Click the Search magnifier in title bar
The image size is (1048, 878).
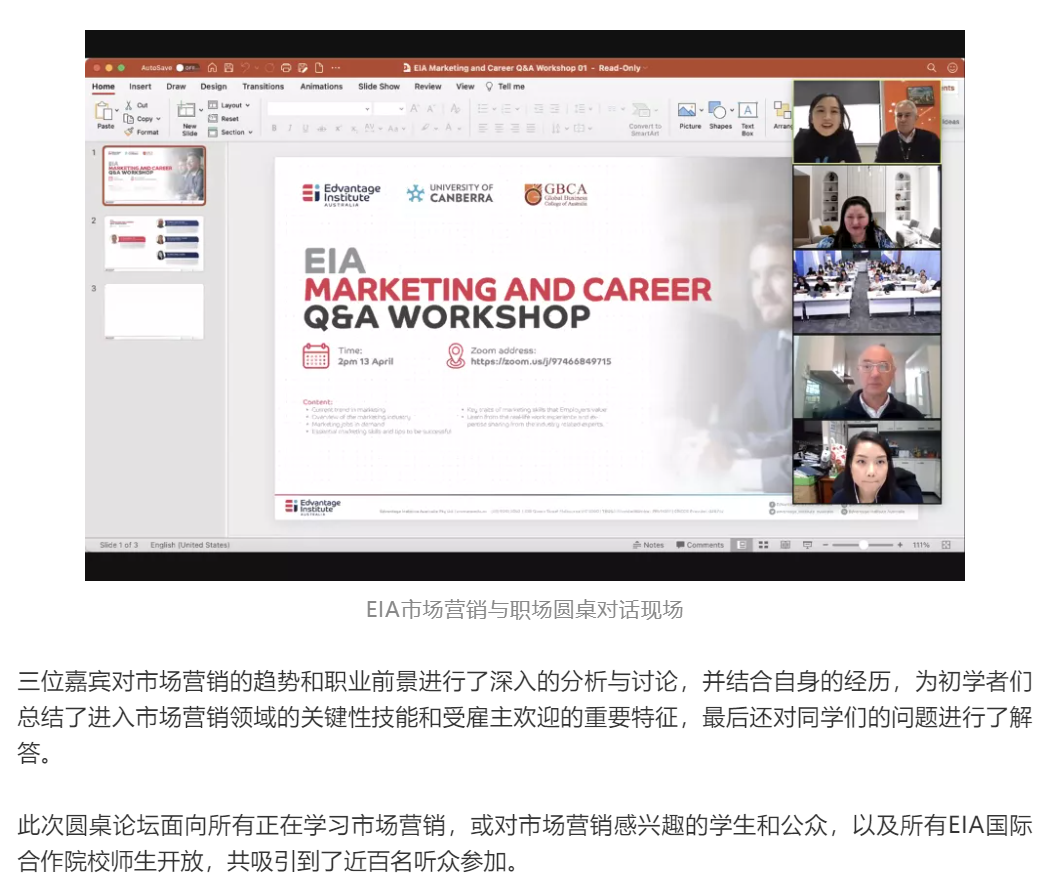[x=931, y=68]
